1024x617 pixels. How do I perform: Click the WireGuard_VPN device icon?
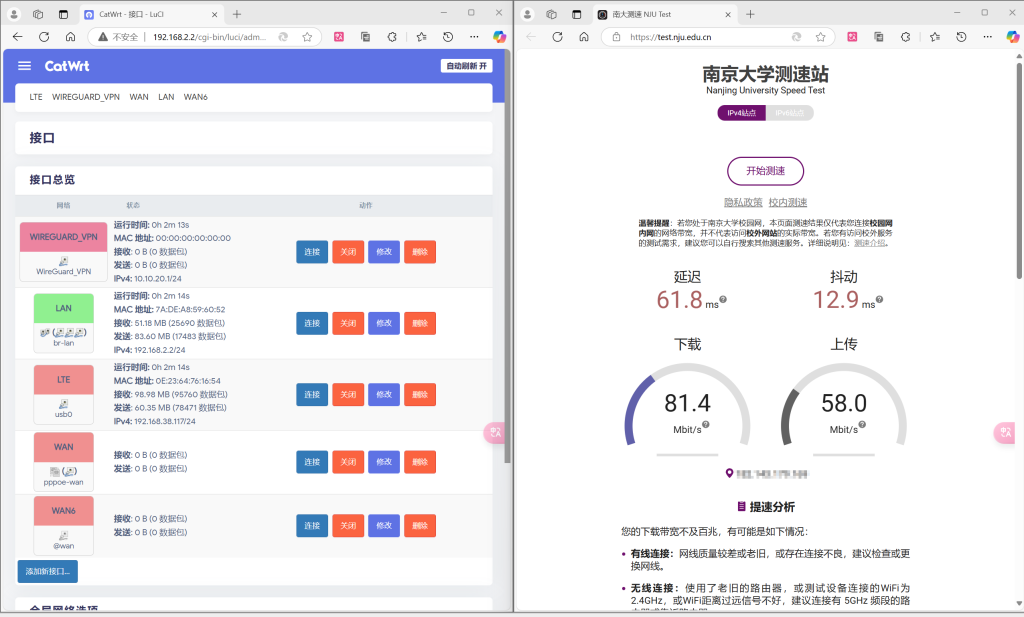63,261
